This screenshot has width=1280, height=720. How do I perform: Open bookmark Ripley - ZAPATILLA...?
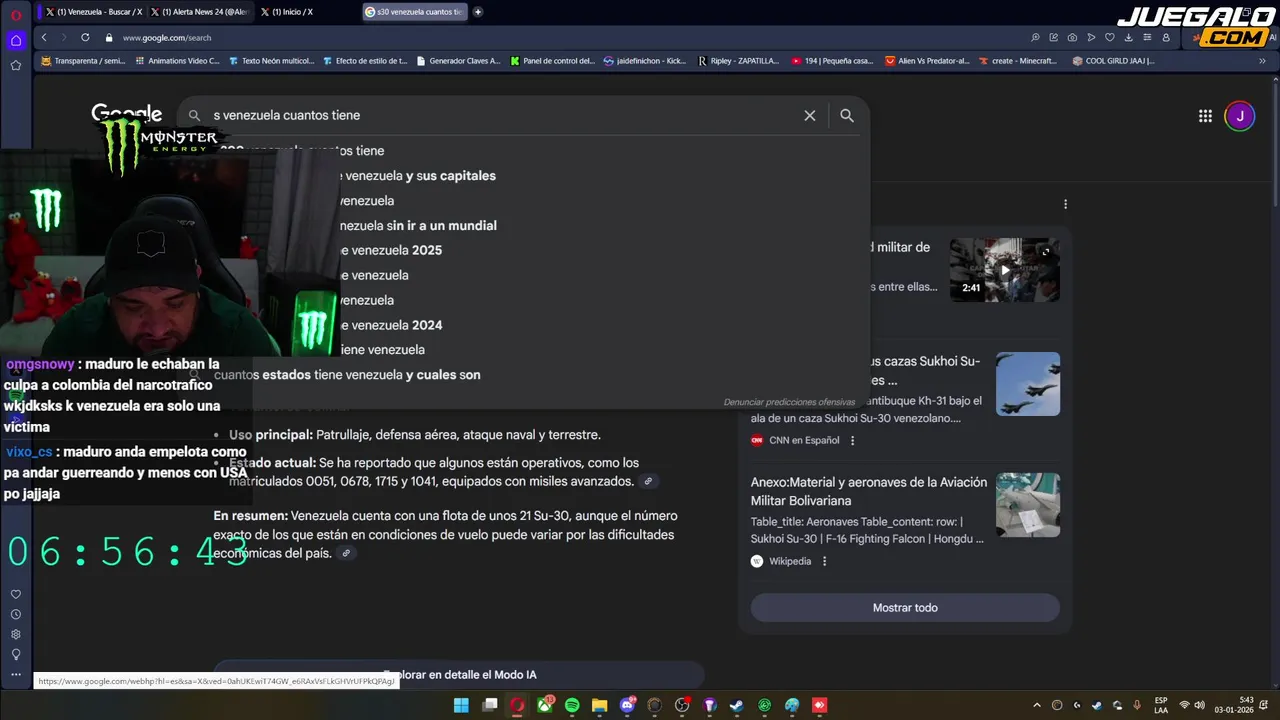click(738, 61)
